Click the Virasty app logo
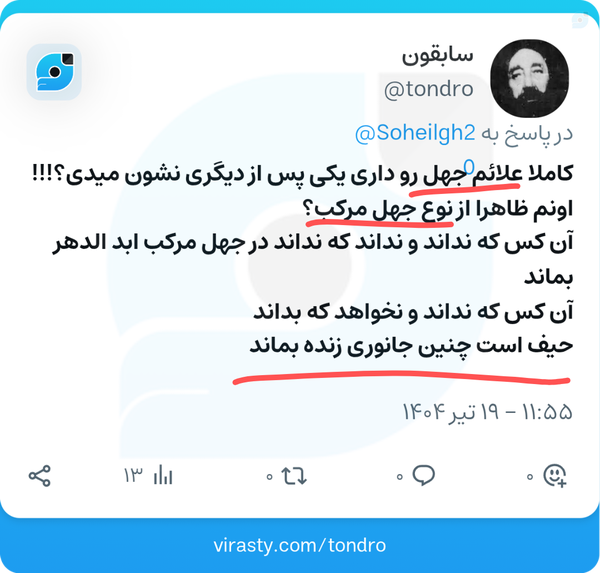The width and height of the screenshot is (600, 573). tap(54, 72)
